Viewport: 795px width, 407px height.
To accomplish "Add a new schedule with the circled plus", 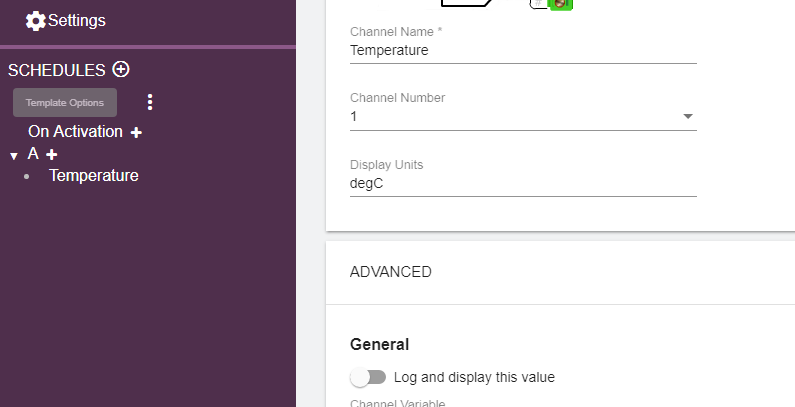I will coord(121,69).
